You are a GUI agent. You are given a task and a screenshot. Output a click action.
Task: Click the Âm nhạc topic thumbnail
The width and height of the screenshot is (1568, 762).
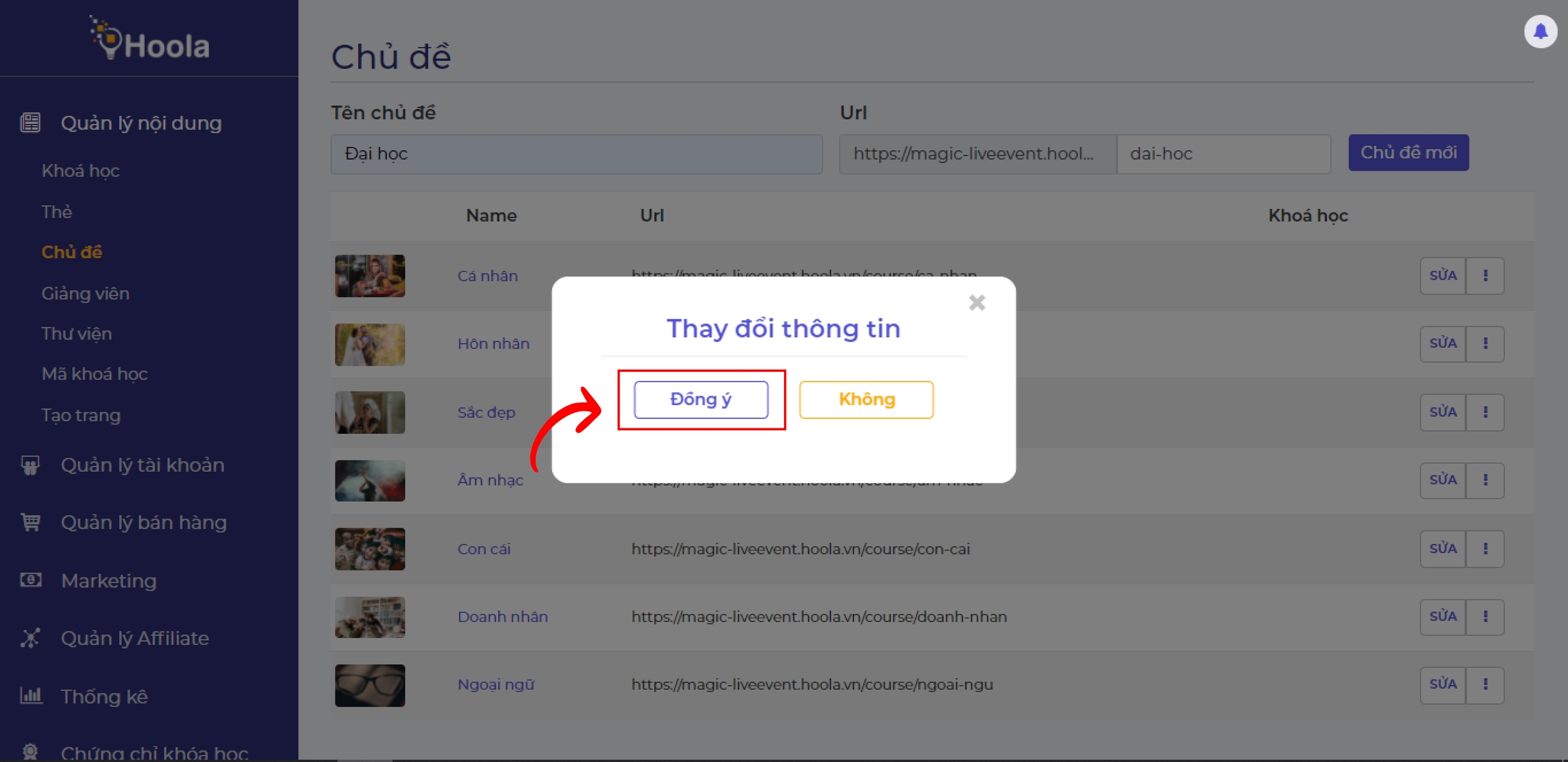pyautogui.click(x=370, y=481)
